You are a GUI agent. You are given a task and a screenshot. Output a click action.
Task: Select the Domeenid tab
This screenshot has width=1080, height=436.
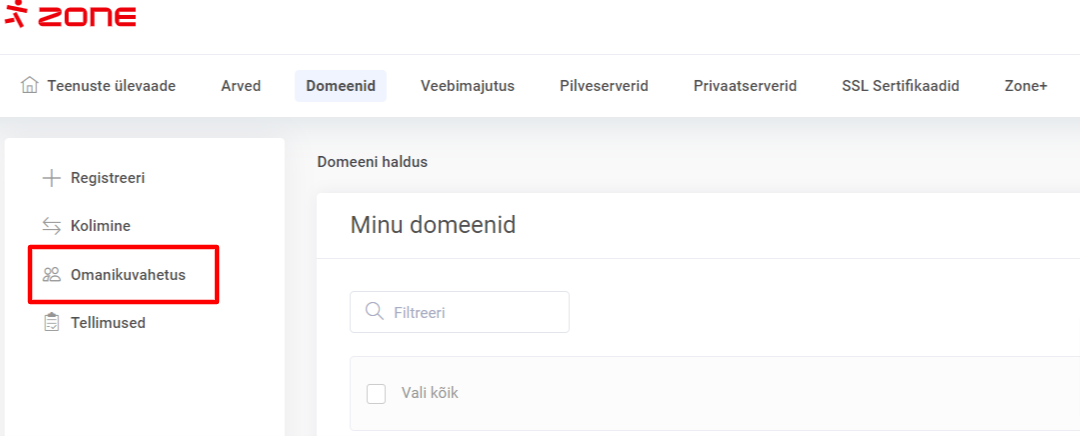point(340,86)
